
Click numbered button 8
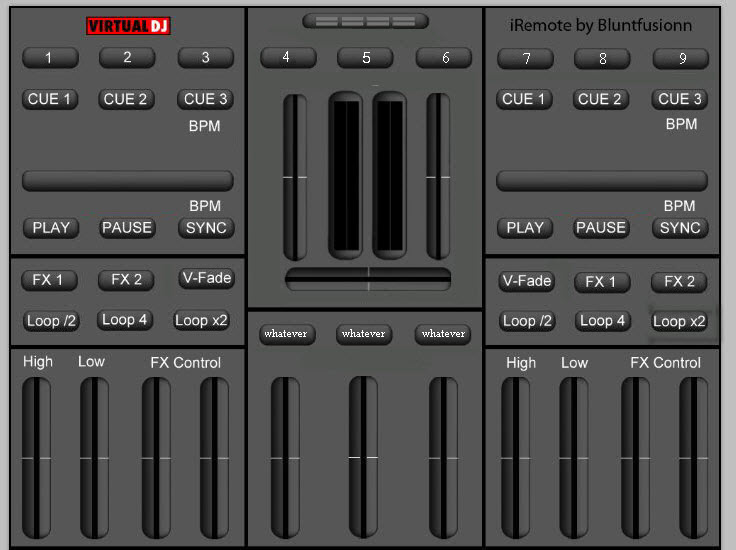(x=602, y=59)
